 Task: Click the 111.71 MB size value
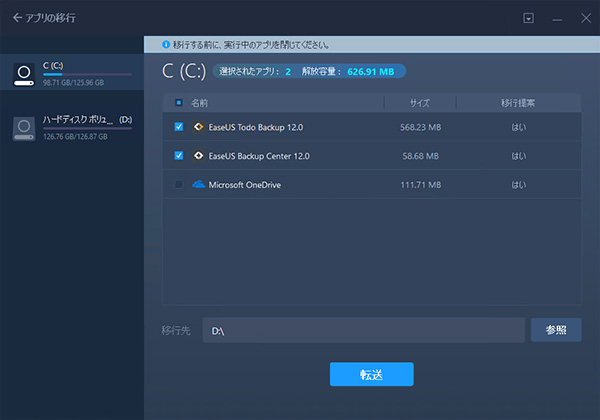421,185
